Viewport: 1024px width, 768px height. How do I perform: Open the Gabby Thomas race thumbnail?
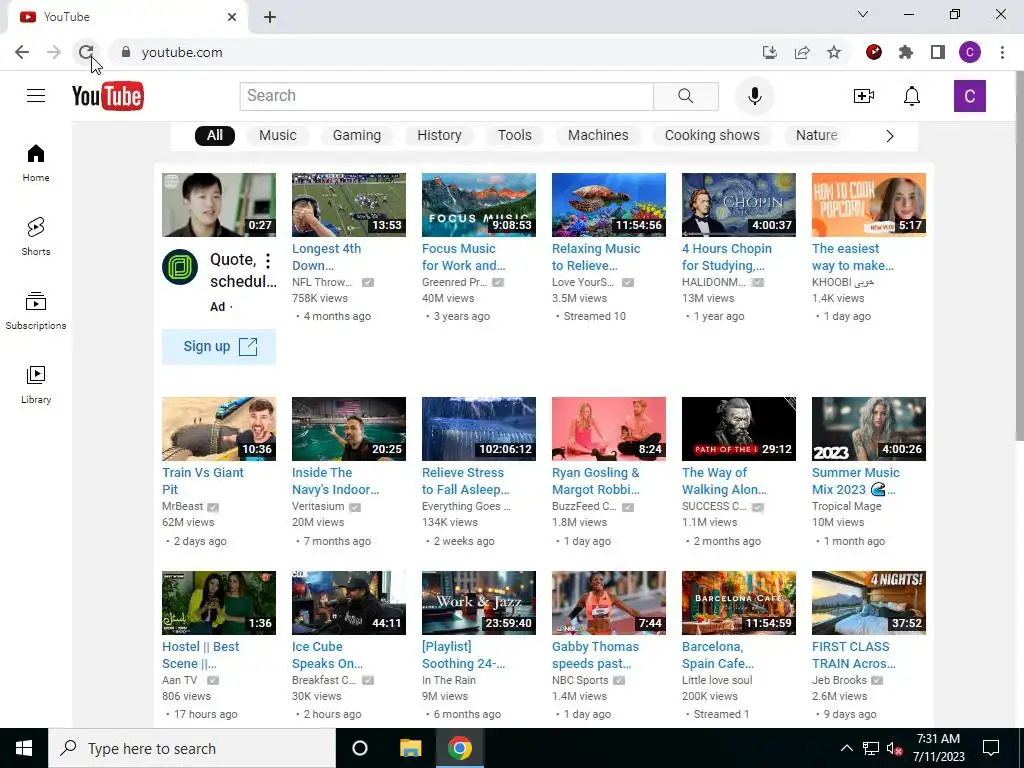(x=609, y=603)
